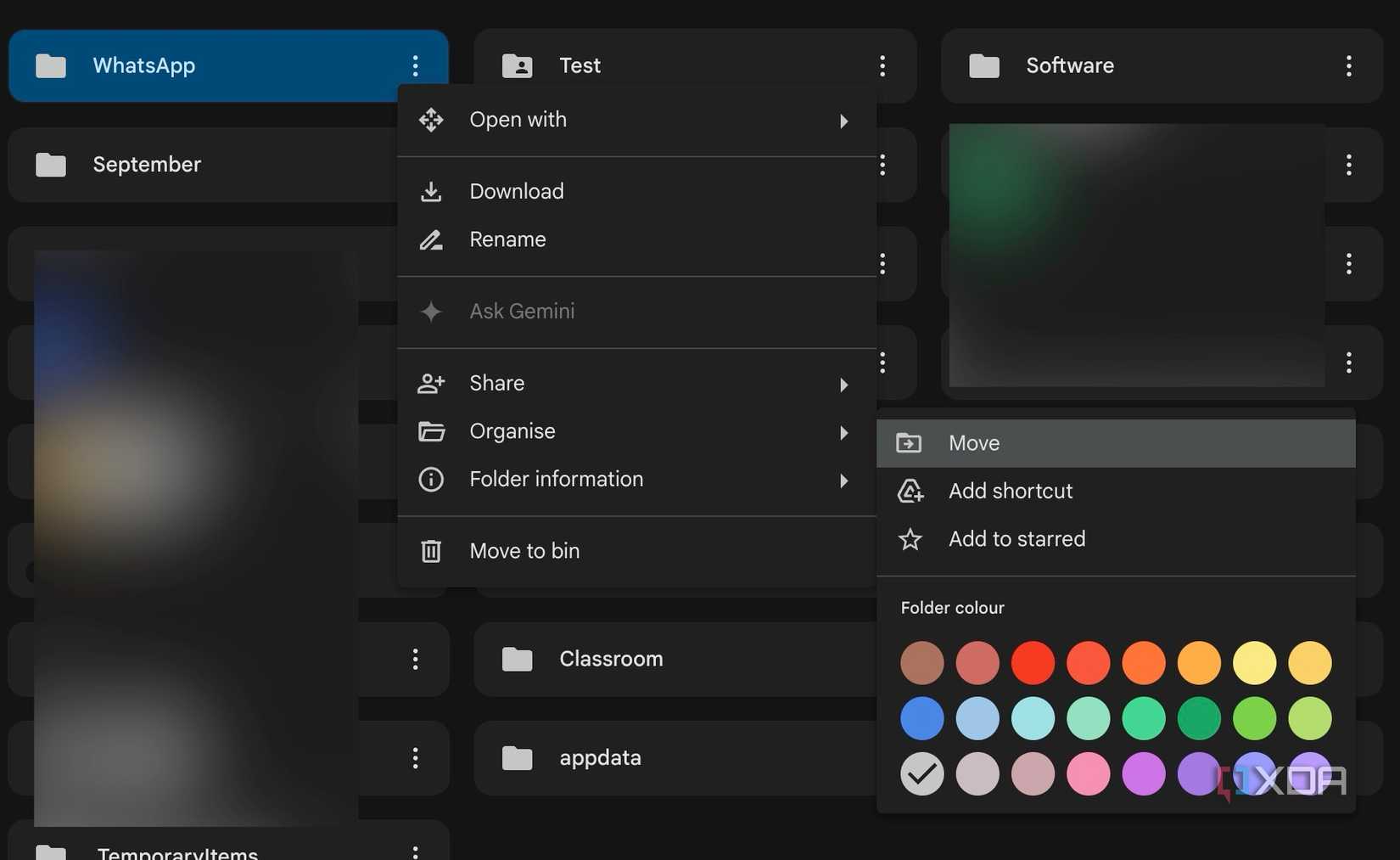Expand the Share submenu arrow
1400x860 pixels.
coord(843,385)
